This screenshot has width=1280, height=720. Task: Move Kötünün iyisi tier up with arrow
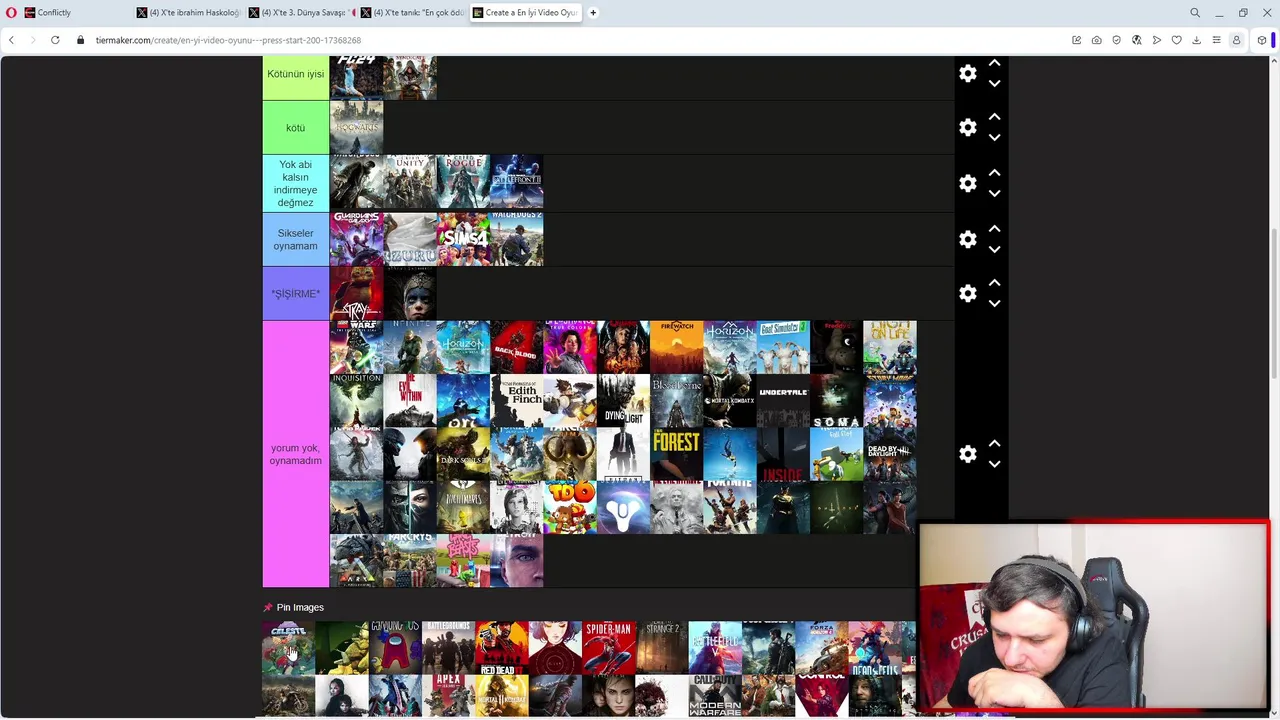pos(994,63)
